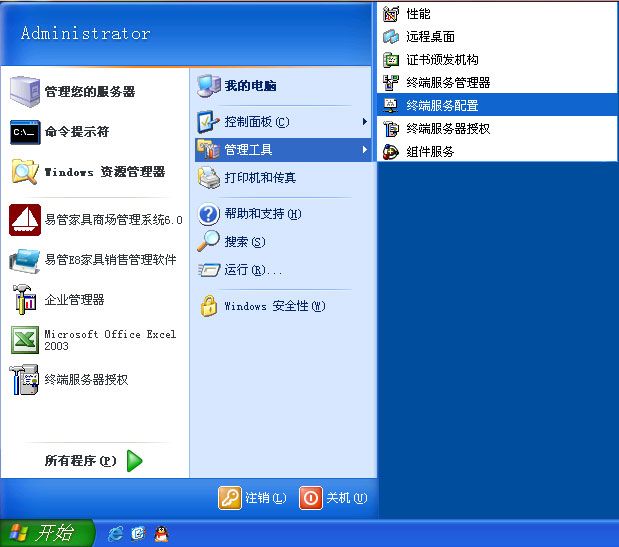619x547 pixels.
Task: Click the 终端服务器授权 icon in left pane
Action: click(x=24, y=379)
